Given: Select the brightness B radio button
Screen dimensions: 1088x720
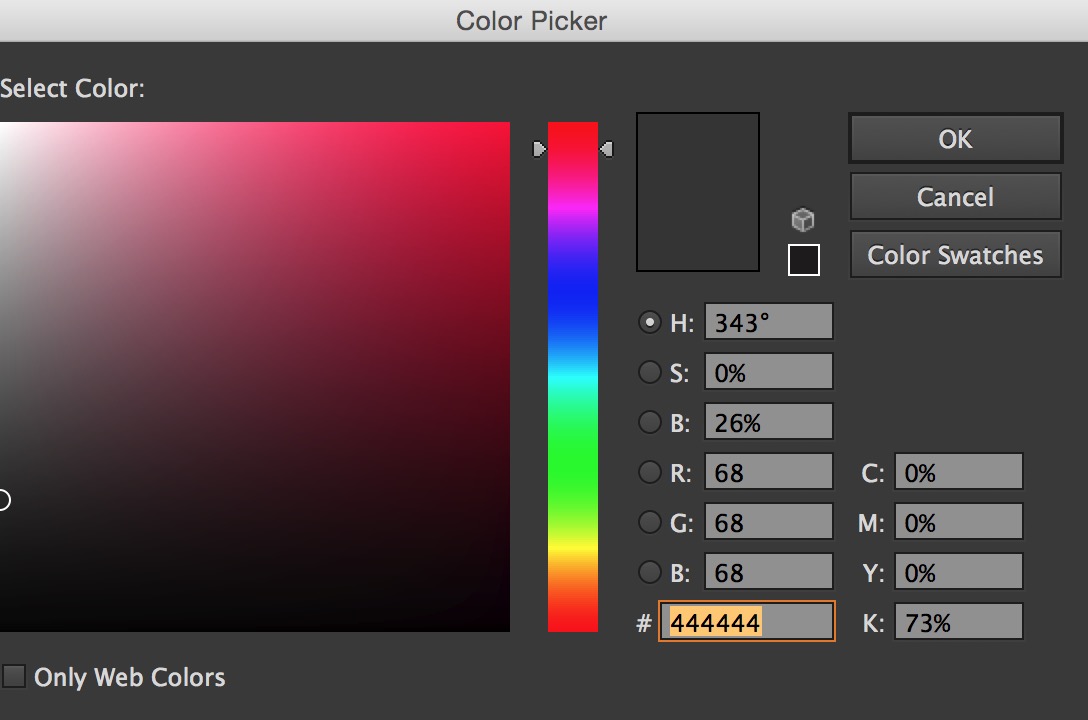Looking at the screenshot, I should pyautogui.click(x=649, y=422).
